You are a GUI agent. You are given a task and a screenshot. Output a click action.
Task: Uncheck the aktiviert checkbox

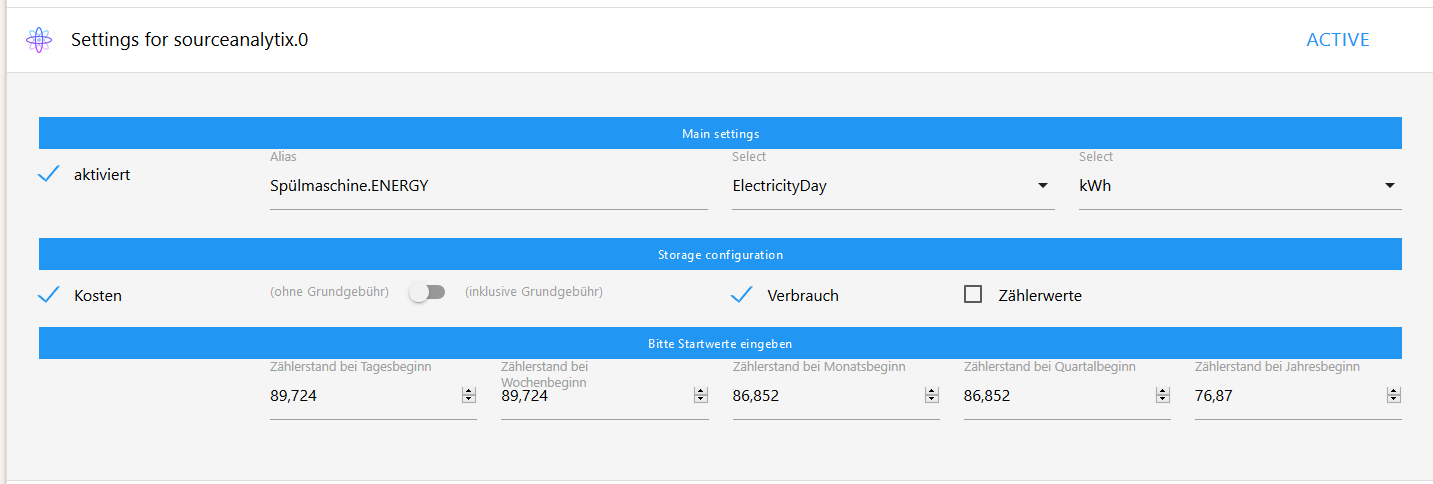tap(48, 175)
